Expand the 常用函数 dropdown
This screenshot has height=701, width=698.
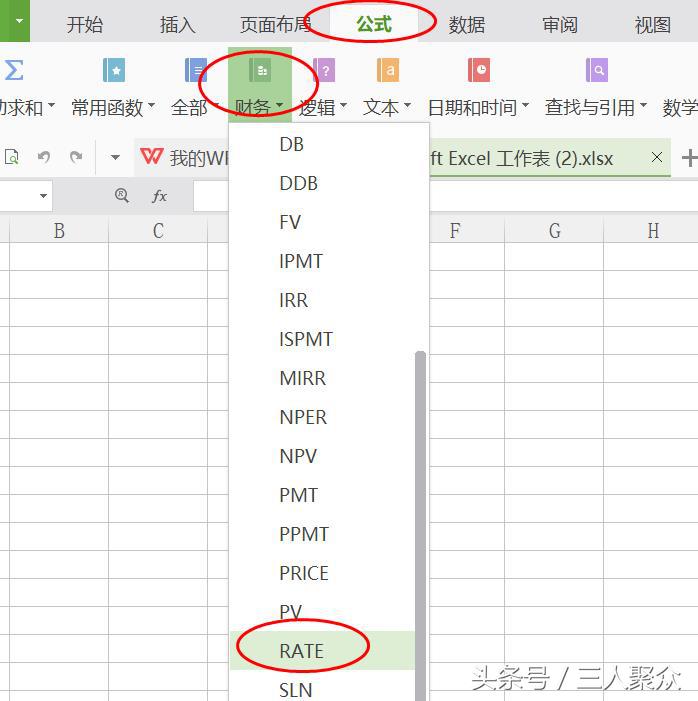[151, 106]
